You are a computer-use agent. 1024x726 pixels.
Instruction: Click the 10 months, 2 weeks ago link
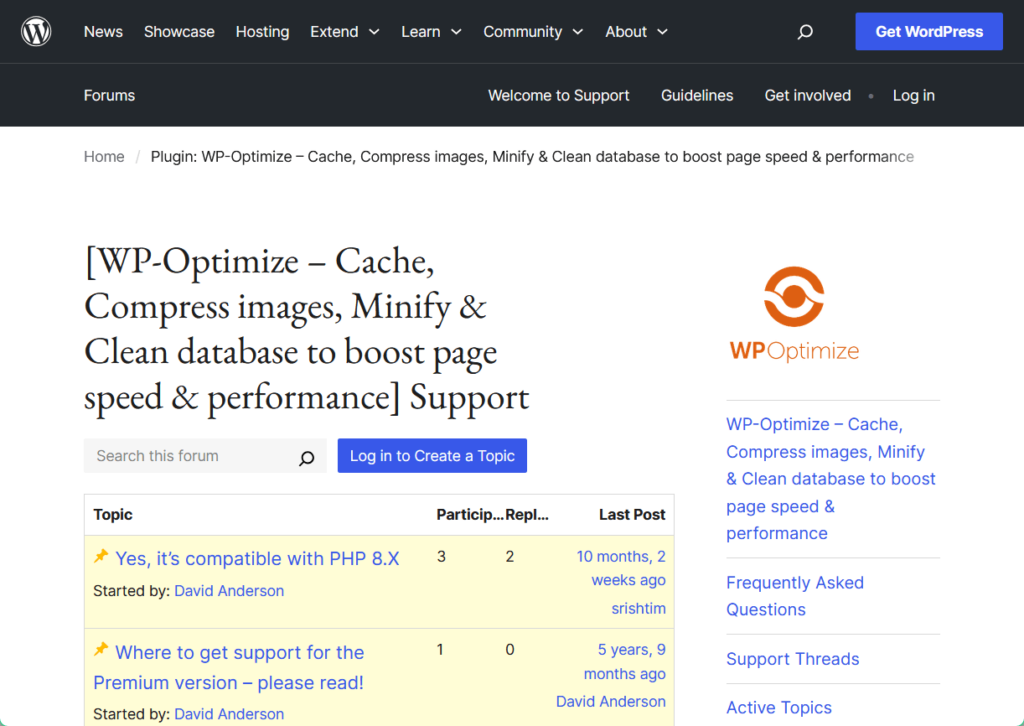(x=621, y=568)
